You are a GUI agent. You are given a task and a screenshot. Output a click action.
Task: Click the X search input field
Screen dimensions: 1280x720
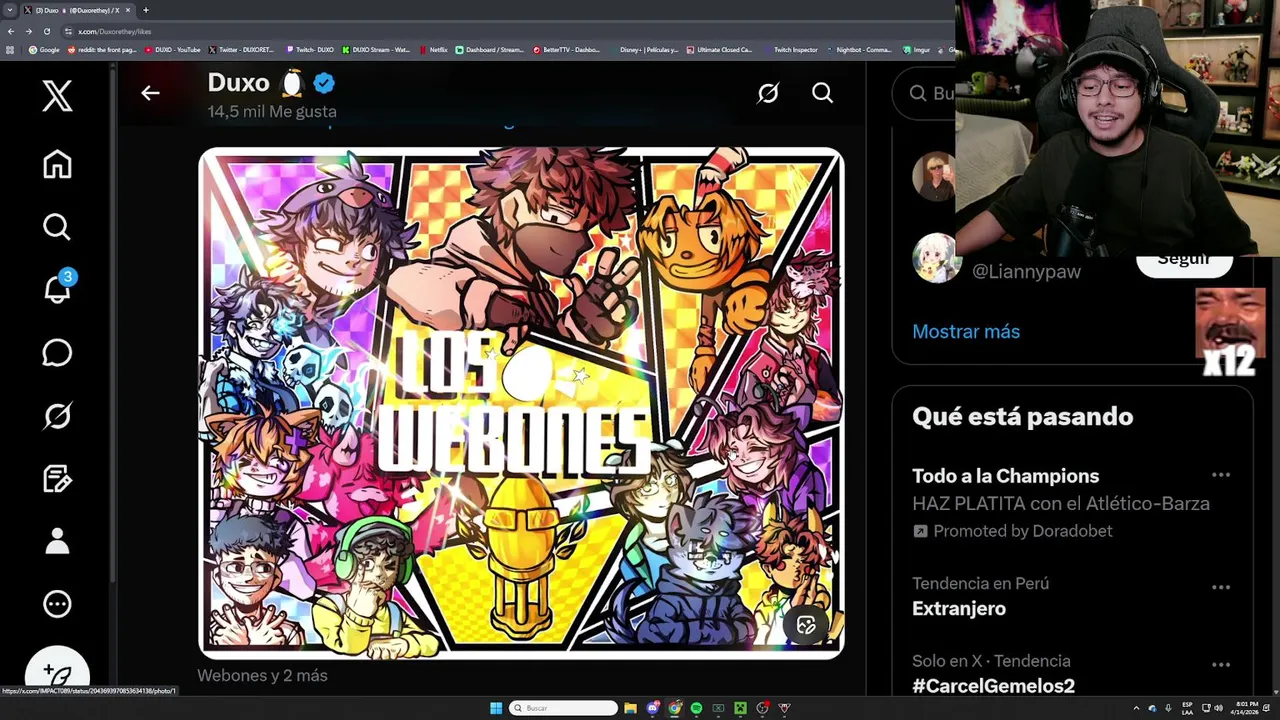pos(925,93)
